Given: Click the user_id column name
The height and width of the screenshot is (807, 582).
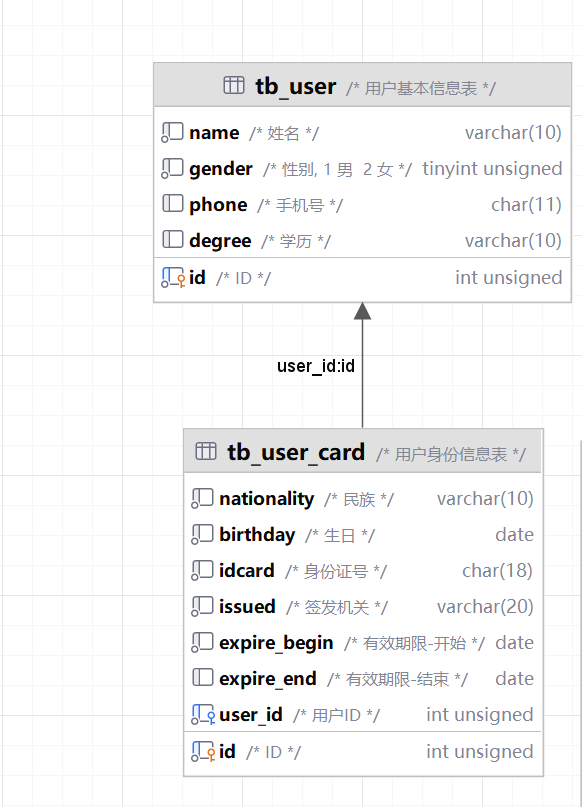Looking at the screenshot, I should click(x=251, y=715).
